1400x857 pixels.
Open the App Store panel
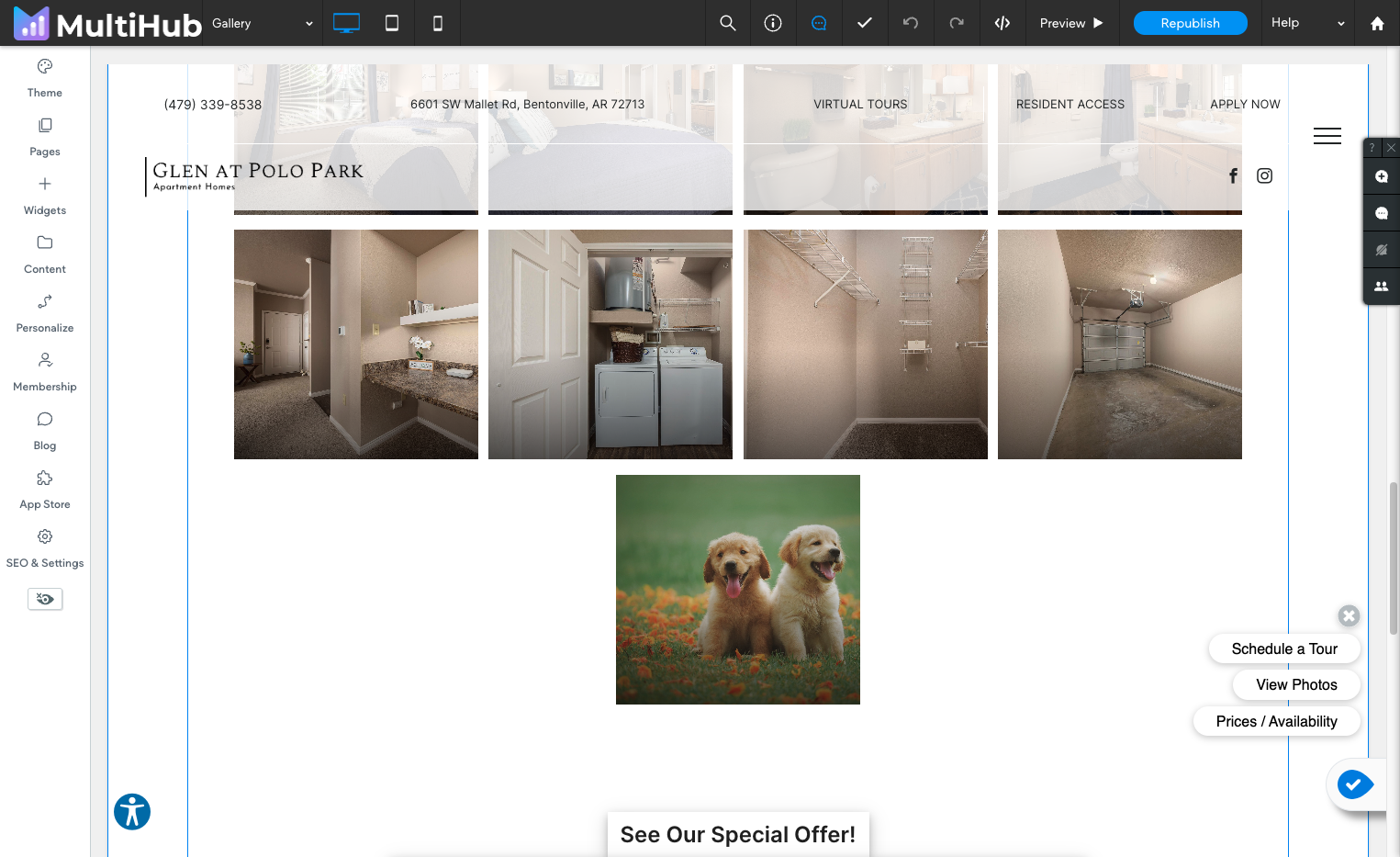click(45, 490)
